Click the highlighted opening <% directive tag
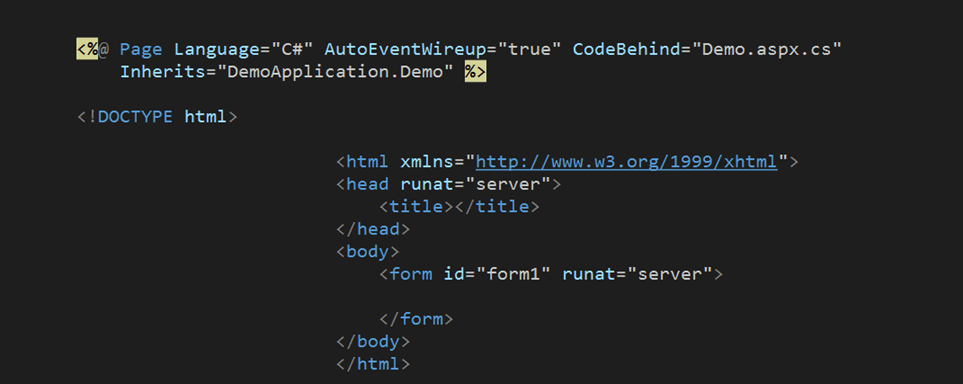The height and width of the screenshot is (384, 963). tap(87, 49)
